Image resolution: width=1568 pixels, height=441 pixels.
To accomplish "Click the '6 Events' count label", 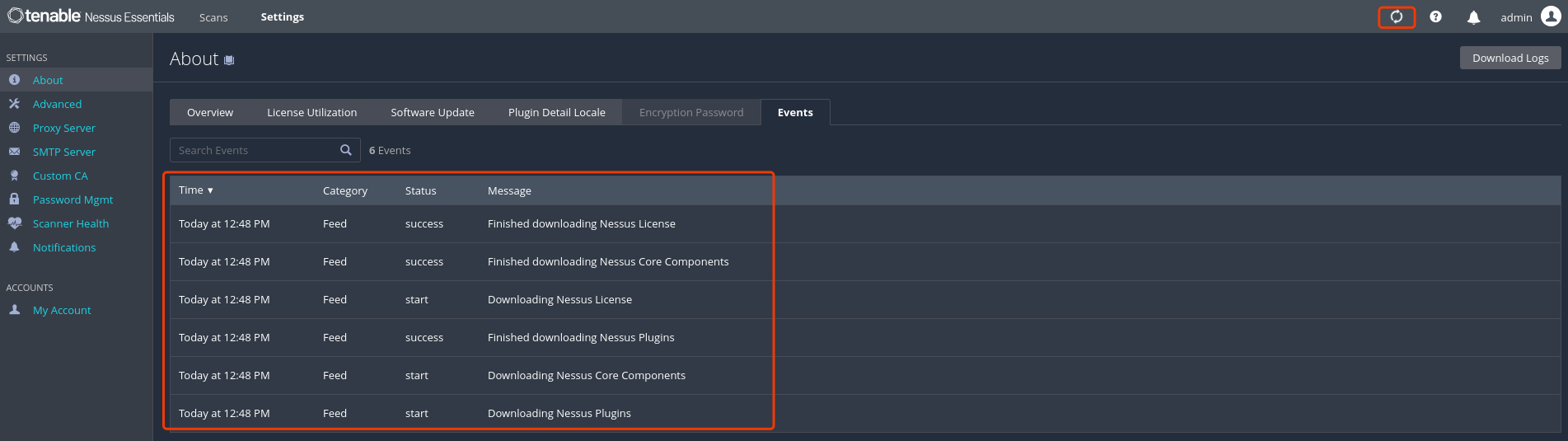I will click(390, 150).
